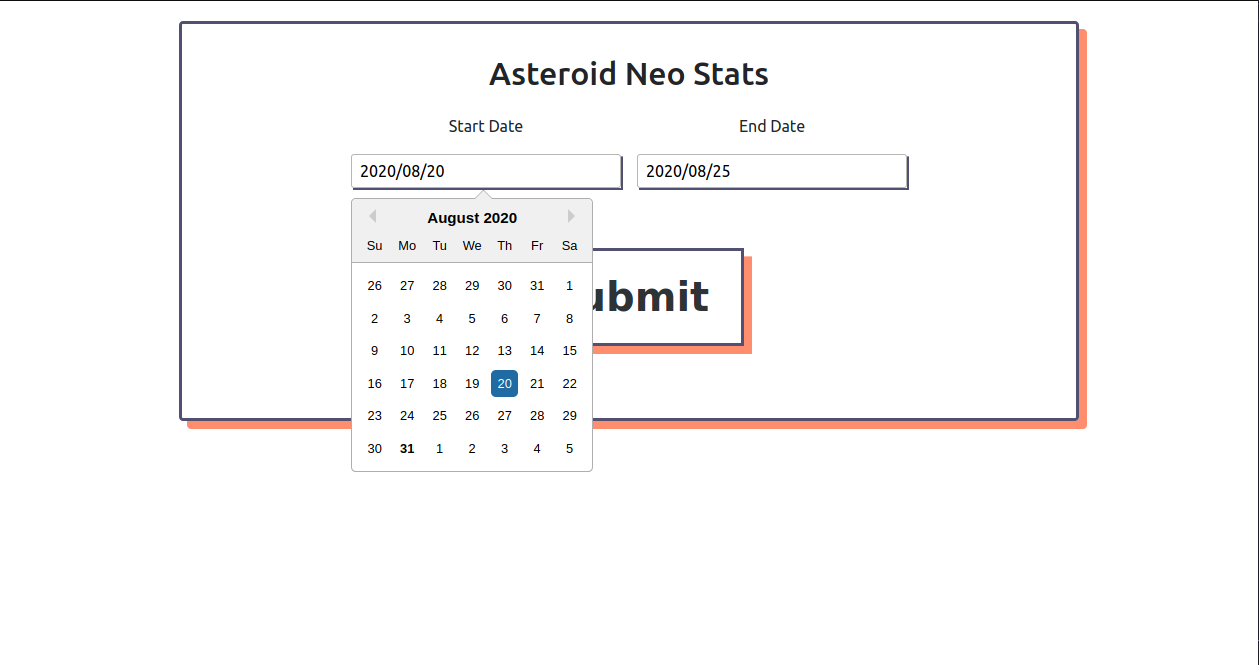Screen dimensions: 1259x665
Task: Select highlighted date 20 in calendar
Action: click(504, 383)
